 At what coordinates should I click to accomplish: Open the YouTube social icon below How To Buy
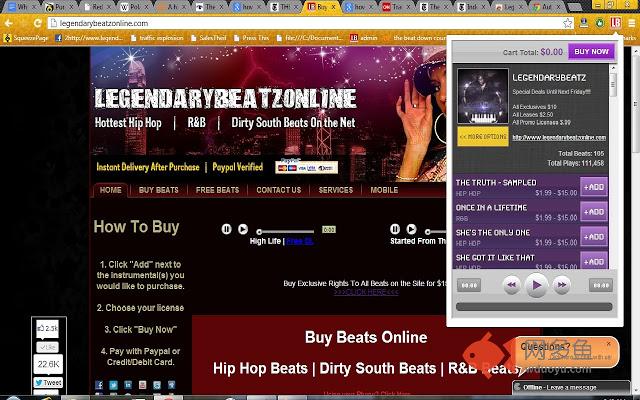[x=142, y=385]
